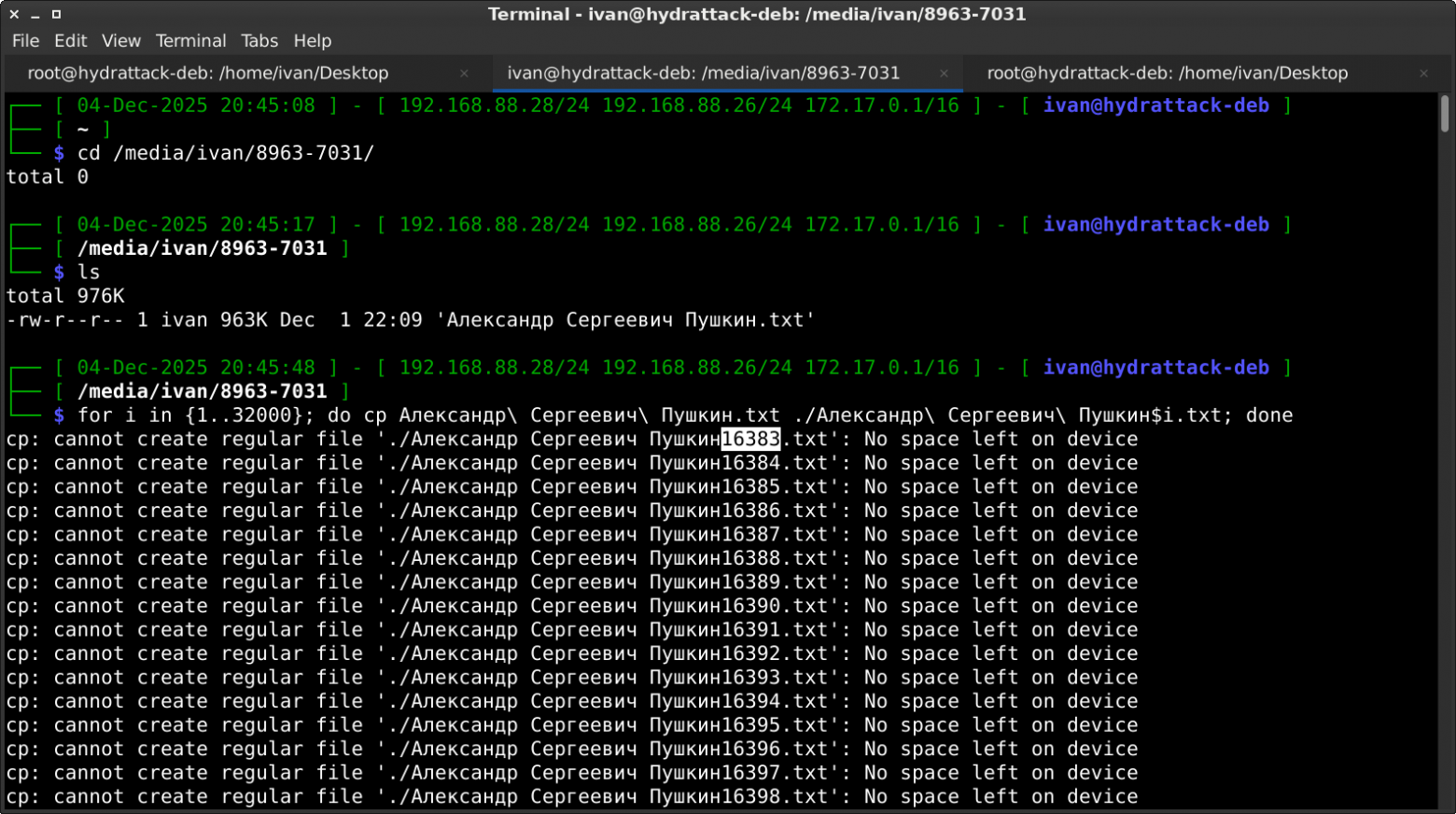Open the File menu

[x=25, y=41]
